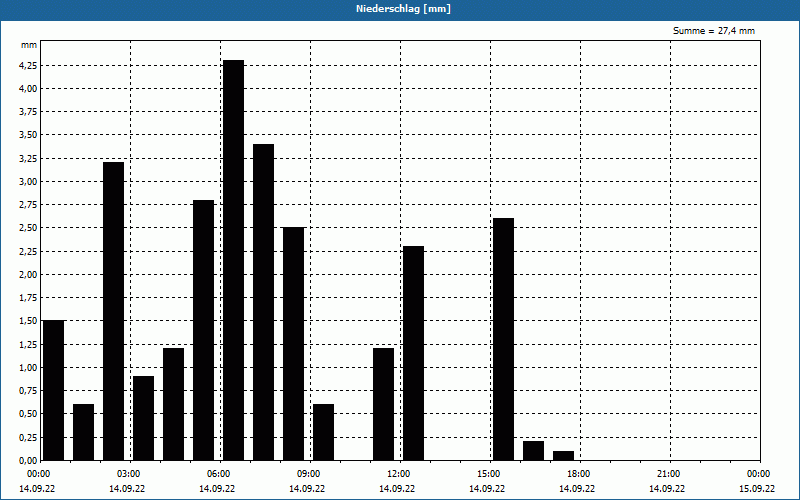Click the 2,5 mm bar ending at 09:00
Viewport: 800px width, 500px height.
[293, 344]
